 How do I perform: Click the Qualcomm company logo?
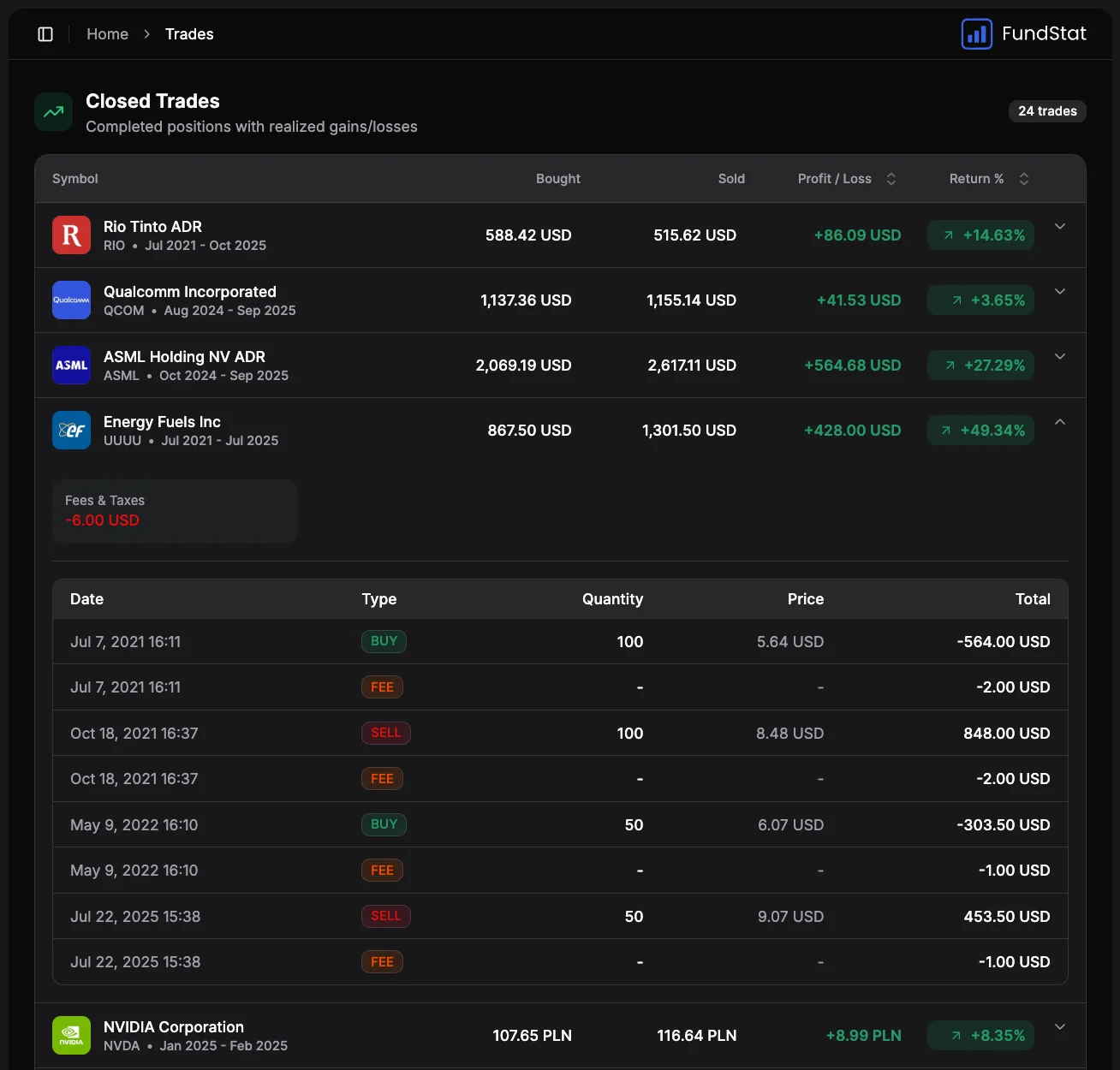pos(71,300)
